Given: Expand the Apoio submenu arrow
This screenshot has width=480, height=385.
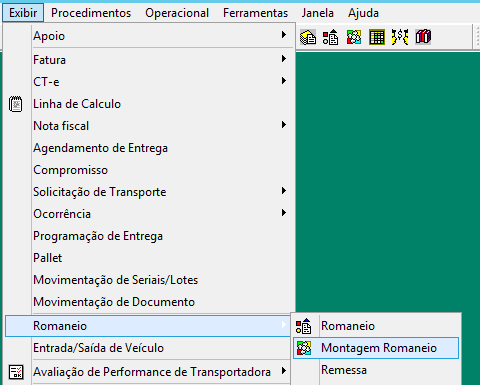Looking at the screenshot, I should (284, 35).
